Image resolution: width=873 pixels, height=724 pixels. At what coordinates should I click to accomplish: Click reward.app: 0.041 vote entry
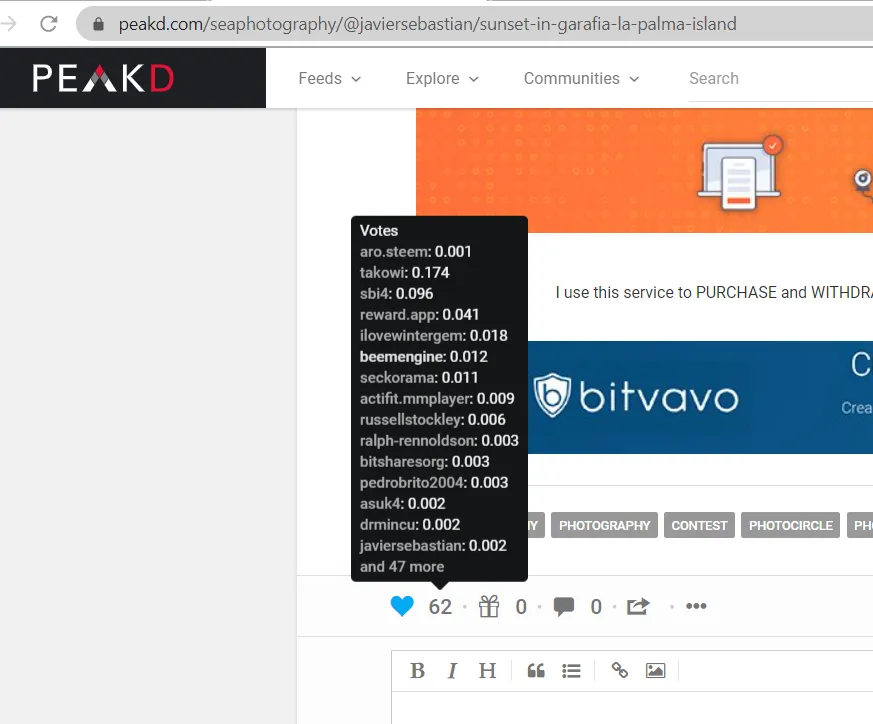point(419,315)
